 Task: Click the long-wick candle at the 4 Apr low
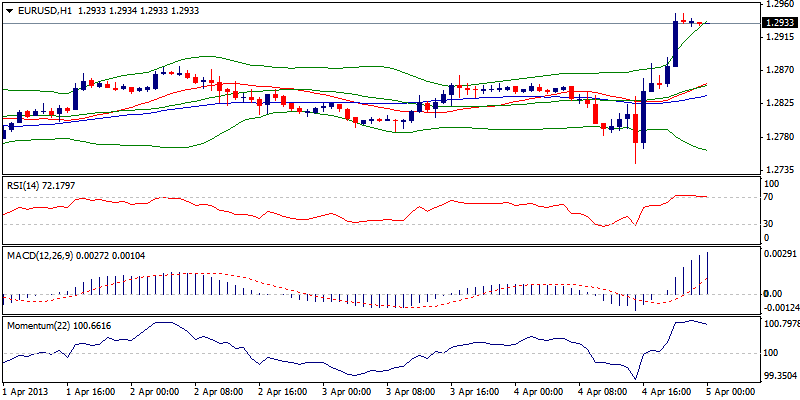coord(635,138)
